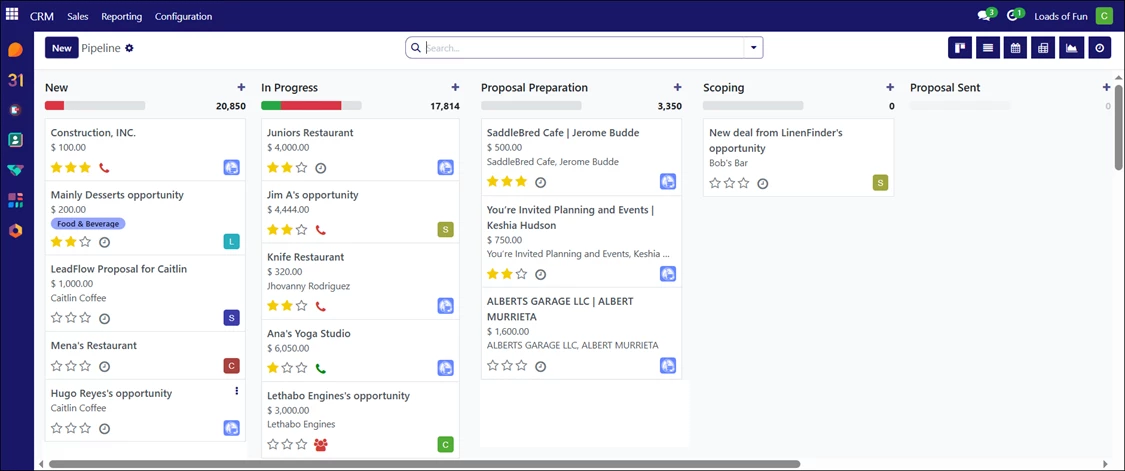The image size is (1125, 471).
Task: Click salesperson avatar on Juniors Restaurant card
Action: pyautogui.click(x=446, y=167)
